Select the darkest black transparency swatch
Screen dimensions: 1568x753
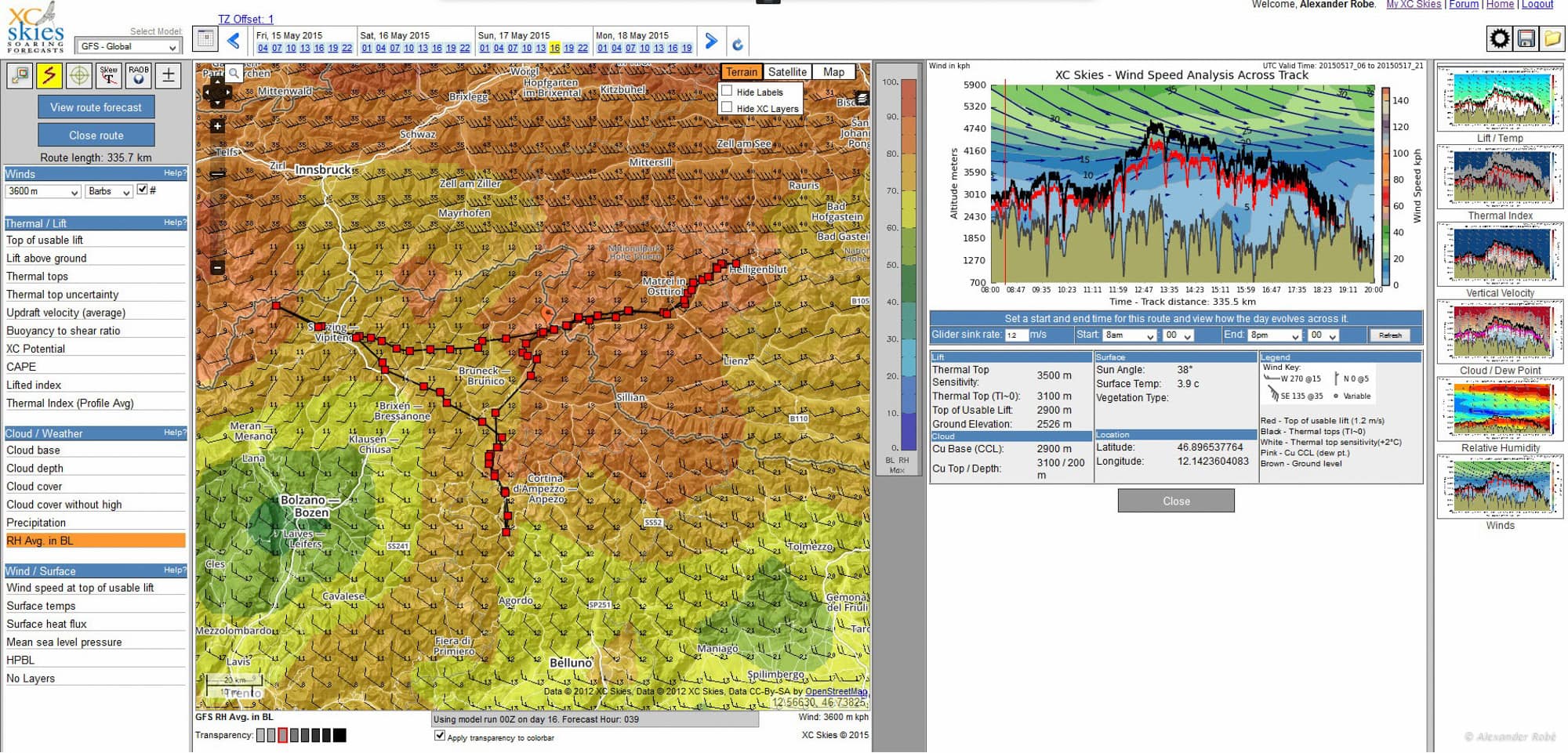coord(339,736)
